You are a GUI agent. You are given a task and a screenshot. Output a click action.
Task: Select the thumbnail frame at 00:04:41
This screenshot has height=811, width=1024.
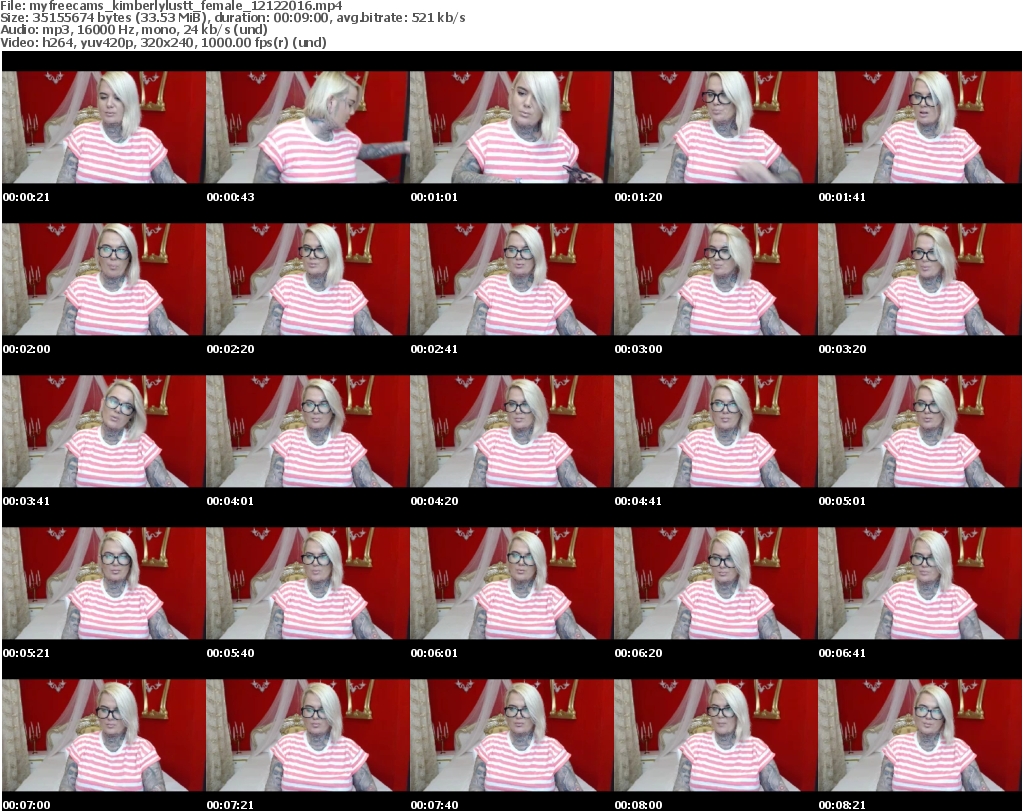point(716,432)
